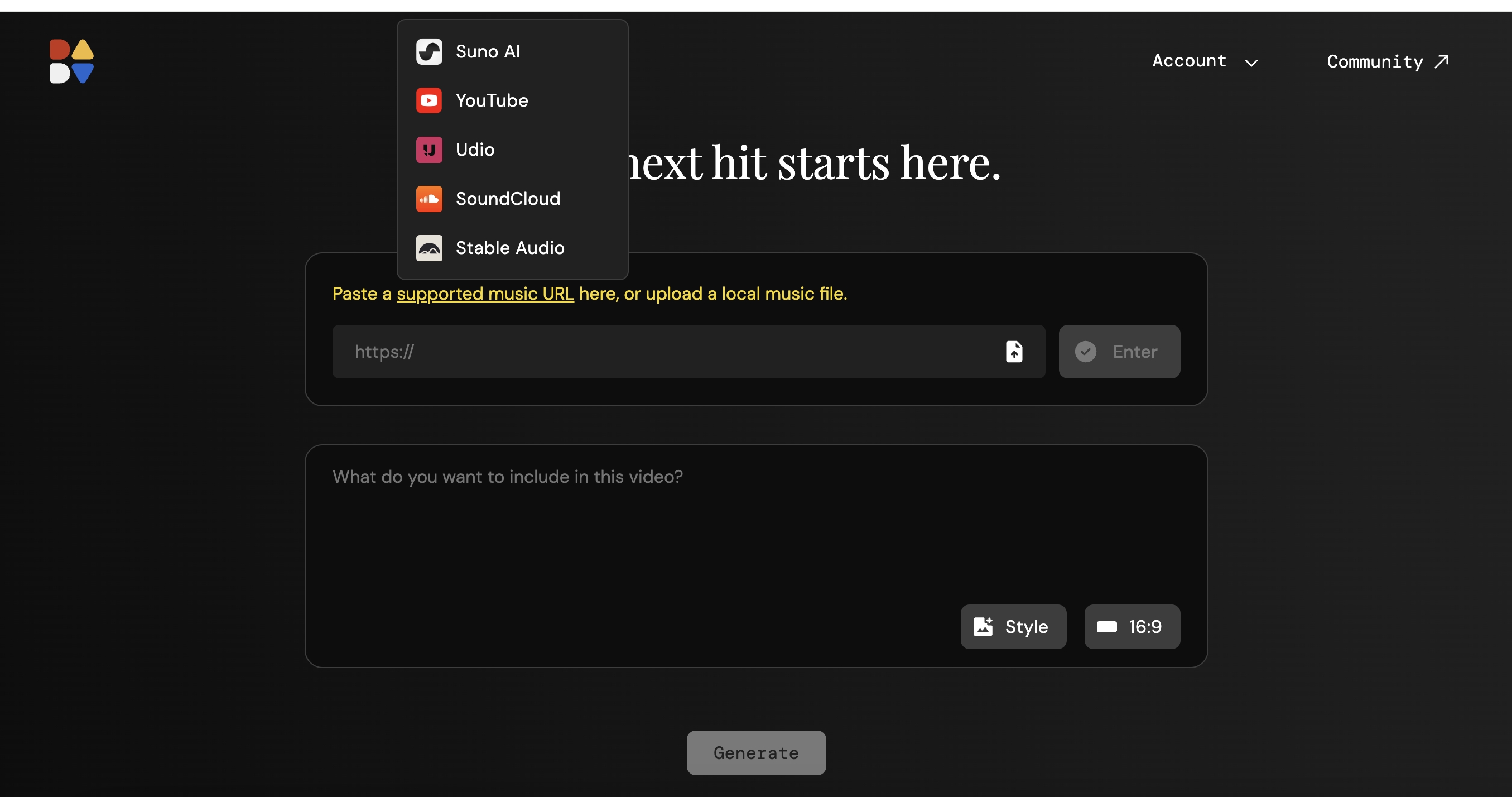Click the Style image-sparkle icon
Screen dimensions: 1512x797
(x=983, y=627)
